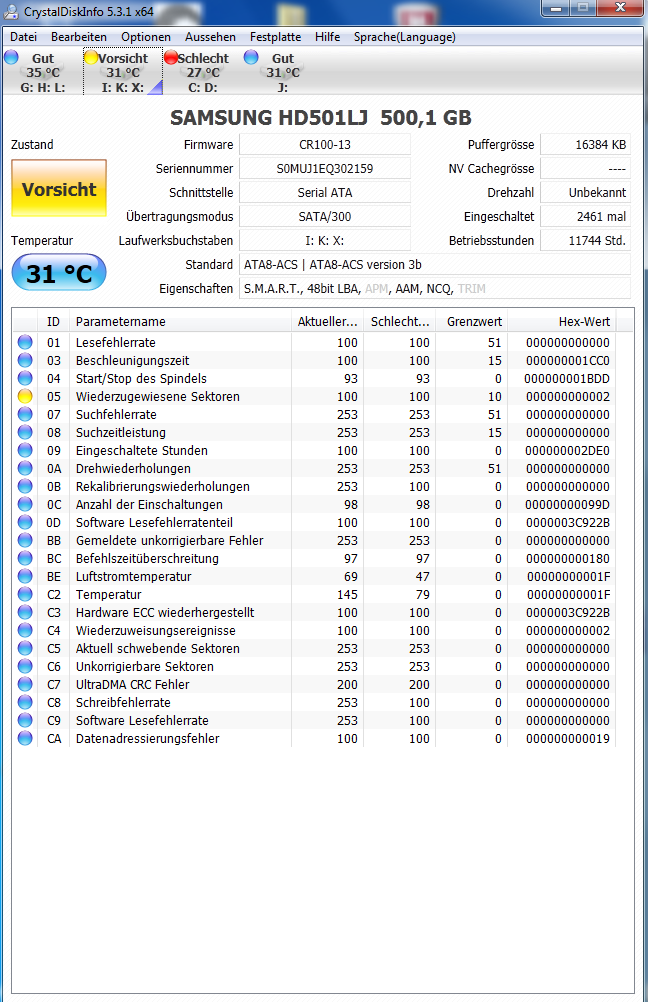
Task: Click status orb of Hardware ECC wiederhergestellt
Action: 25,612
